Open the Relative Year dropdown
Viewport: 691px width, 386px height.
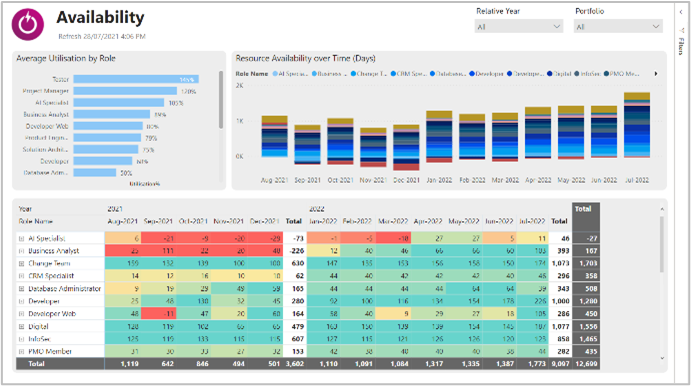519,27
